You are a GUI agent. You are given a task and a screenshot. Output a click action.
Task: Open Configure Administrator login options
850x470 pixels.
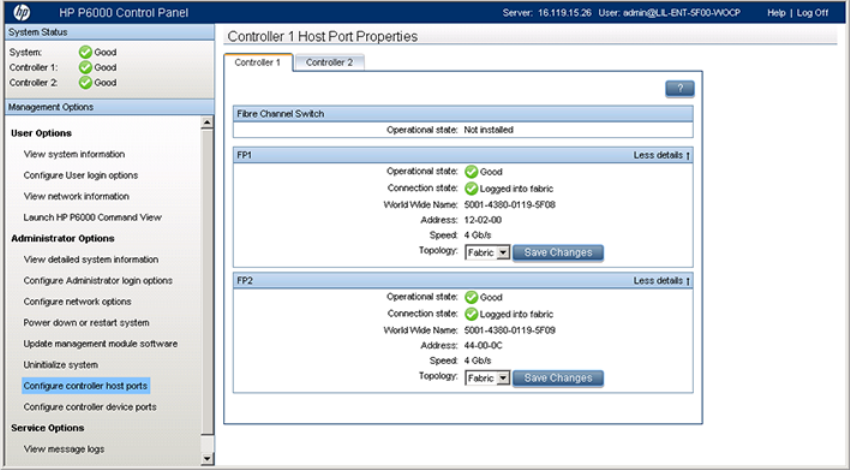tap(98, 281)
